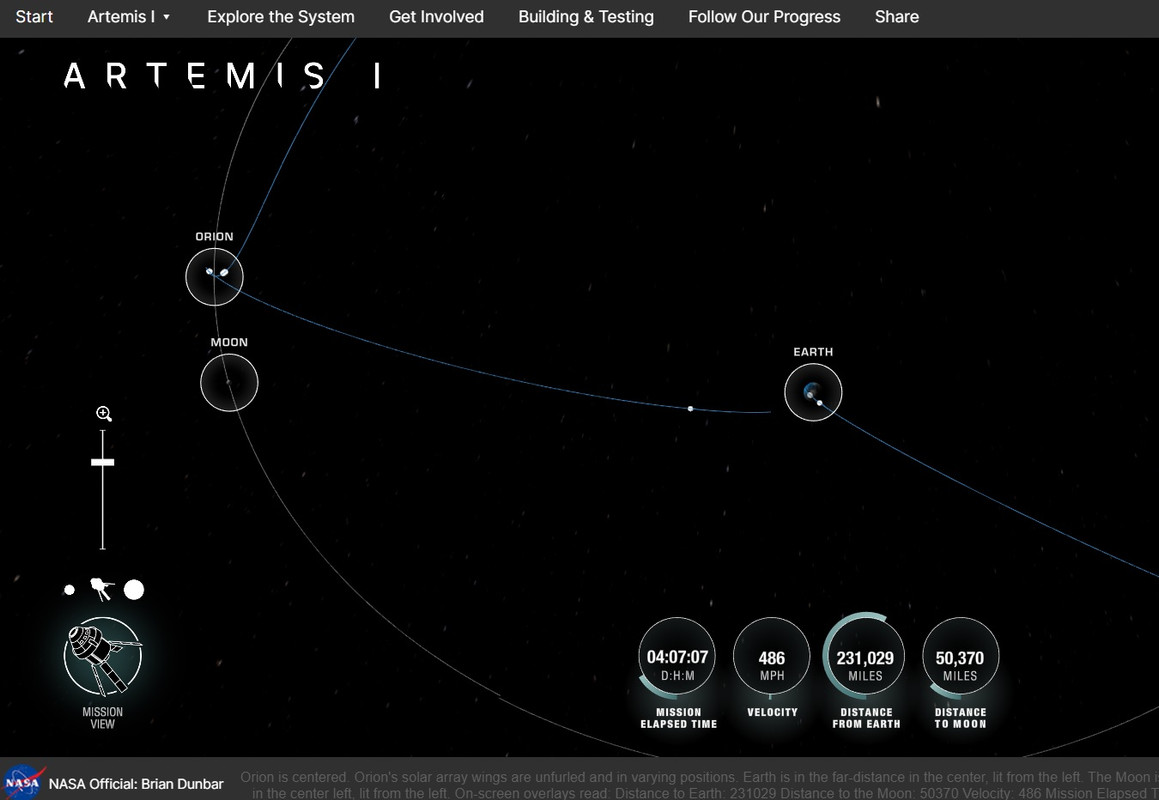The width and height of the screenshot is (1159, 800).
Task: Click NASA Official: Brian Dunbar text
Action: pyautogui.click(x=136, y=784)
